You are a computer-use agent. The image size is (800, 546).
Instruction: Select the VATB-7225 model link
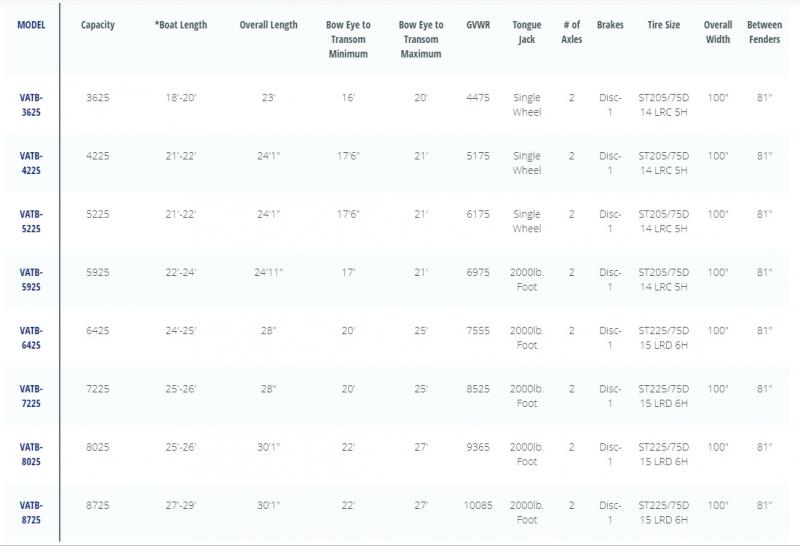click(31, 395)
